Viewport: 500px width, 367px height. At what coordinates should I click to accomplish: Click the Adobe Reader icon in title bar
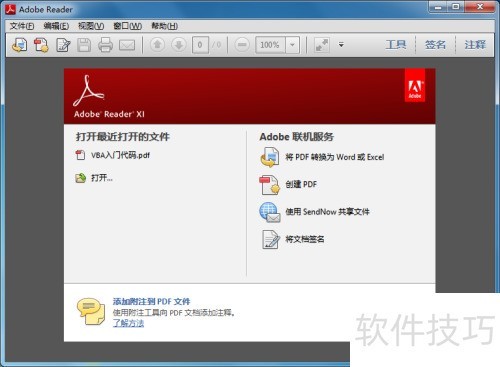10,9
